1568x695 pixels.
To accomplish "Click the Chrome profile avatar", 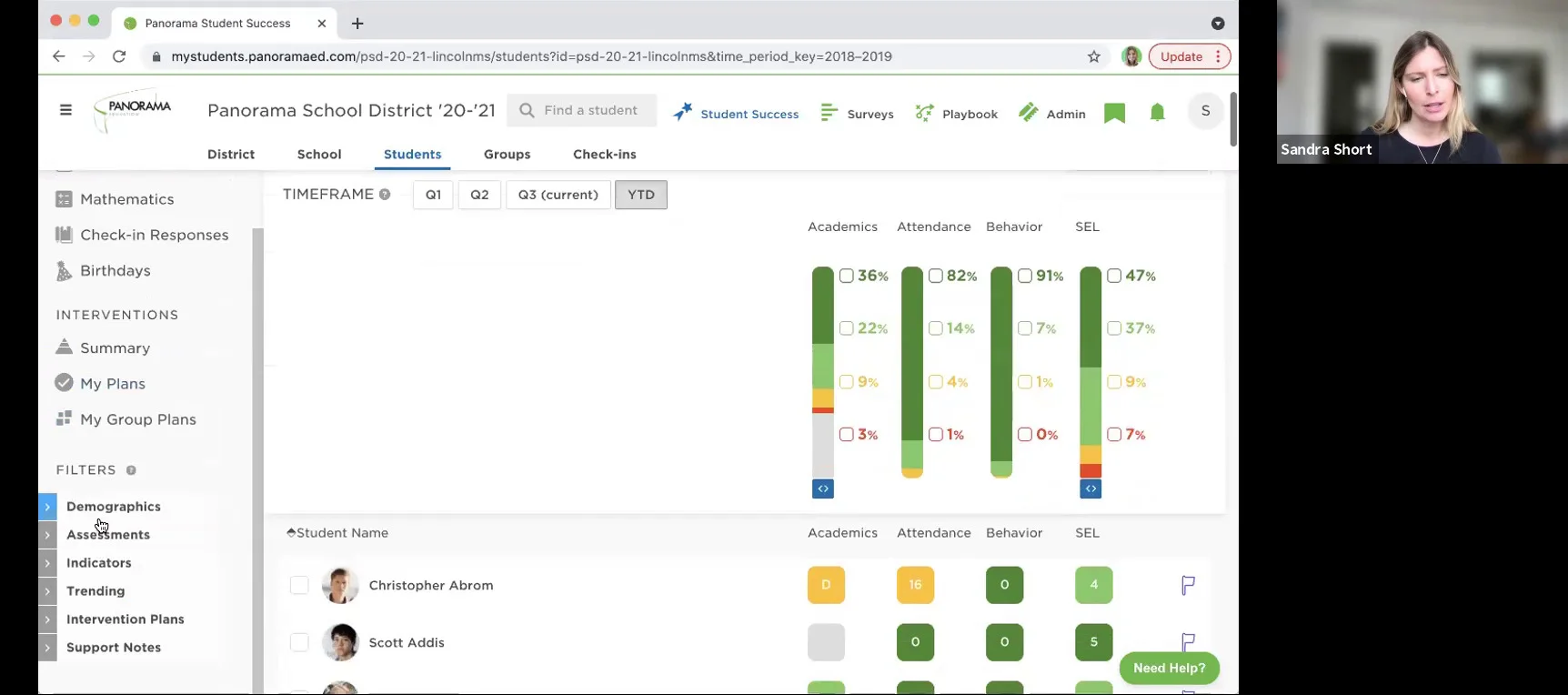I will pyautogui.click(x=1131, y=56).
